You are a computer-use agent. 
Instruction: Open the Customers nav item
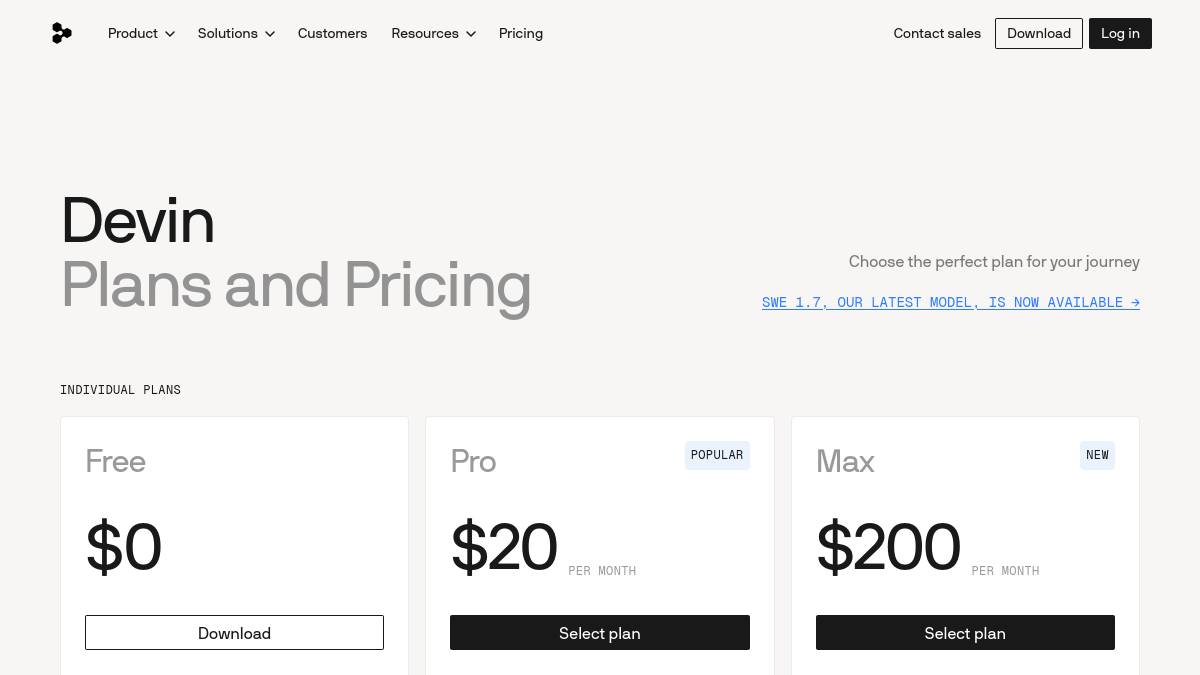click(x=332, y=33)
